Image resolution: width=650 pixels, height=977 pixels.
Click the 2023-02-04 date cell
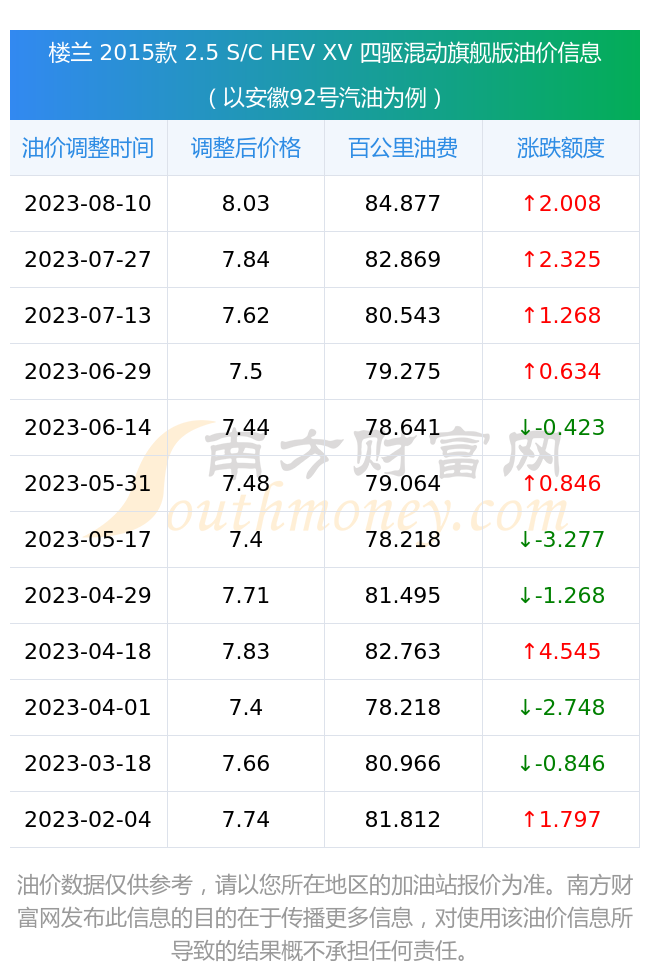88,819
